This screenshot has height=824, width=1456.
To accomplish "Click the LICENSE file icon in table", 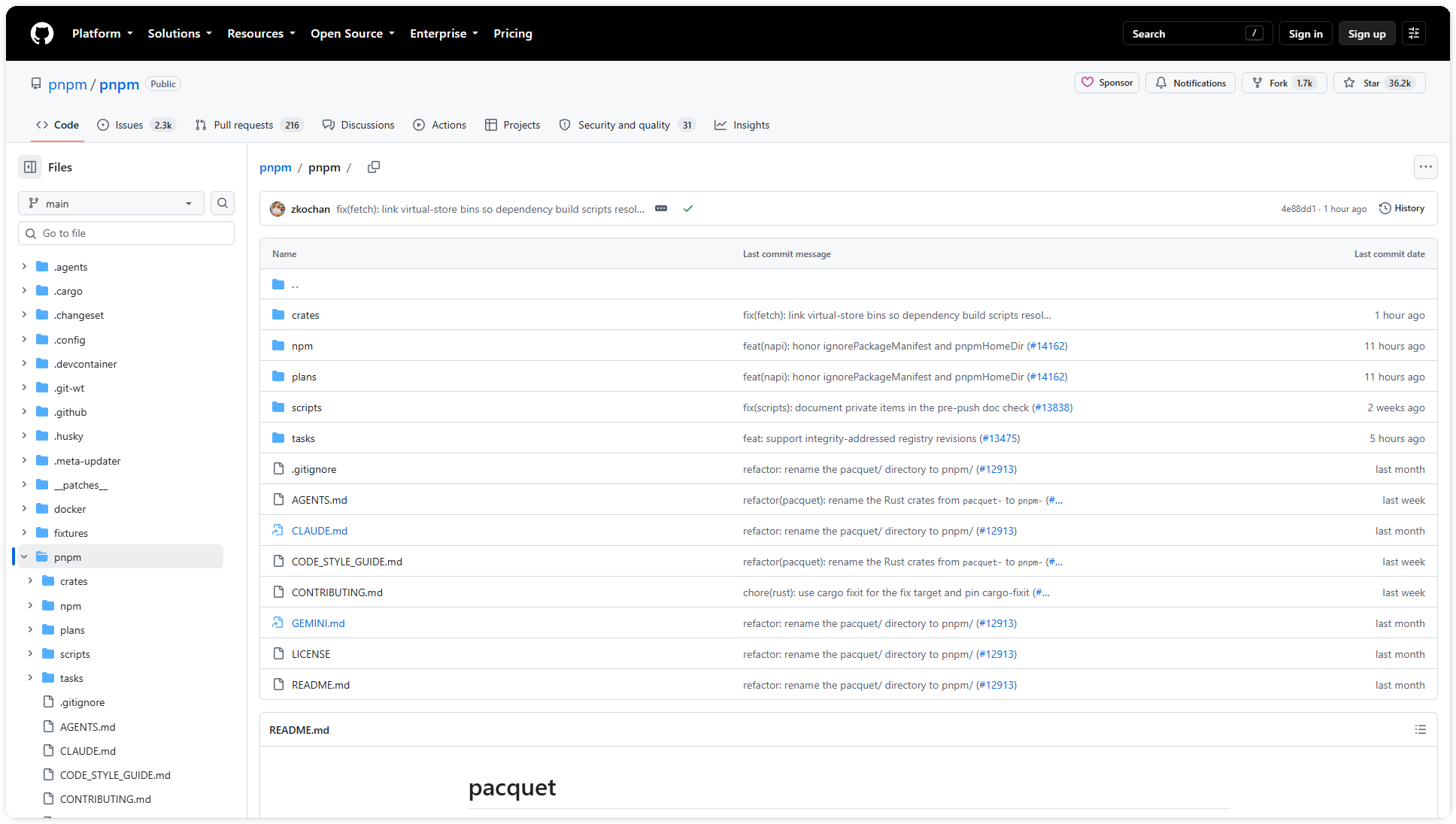I will tap(278, 653).
